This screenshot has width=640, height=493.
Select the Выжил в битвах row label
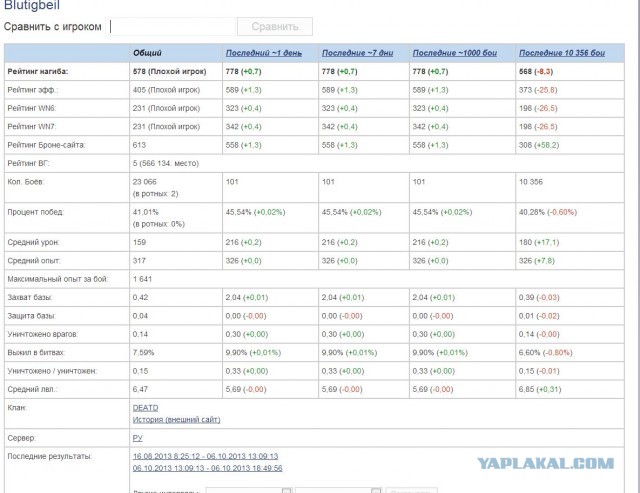pyautogui.click(x=36, y=353)
